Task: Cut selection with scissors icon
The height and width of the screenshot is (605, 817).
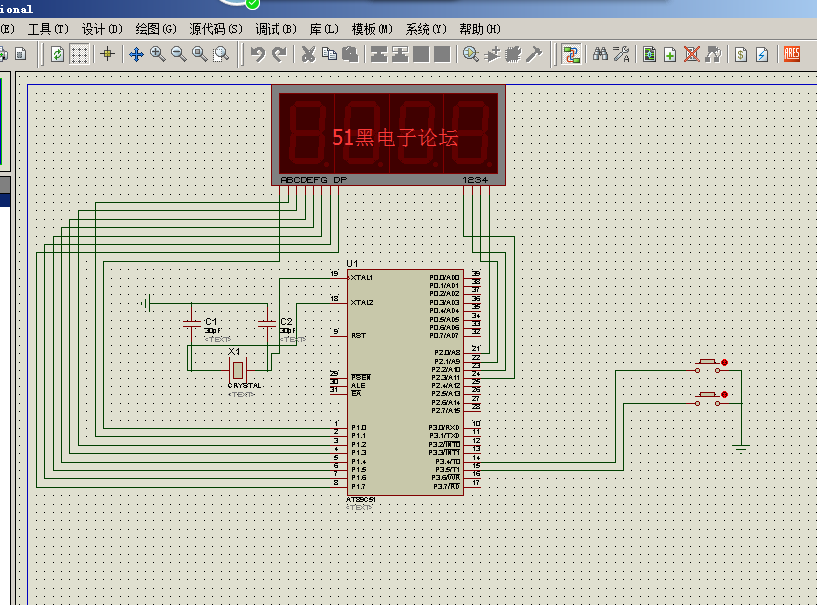Action: [x=308, y=54]
